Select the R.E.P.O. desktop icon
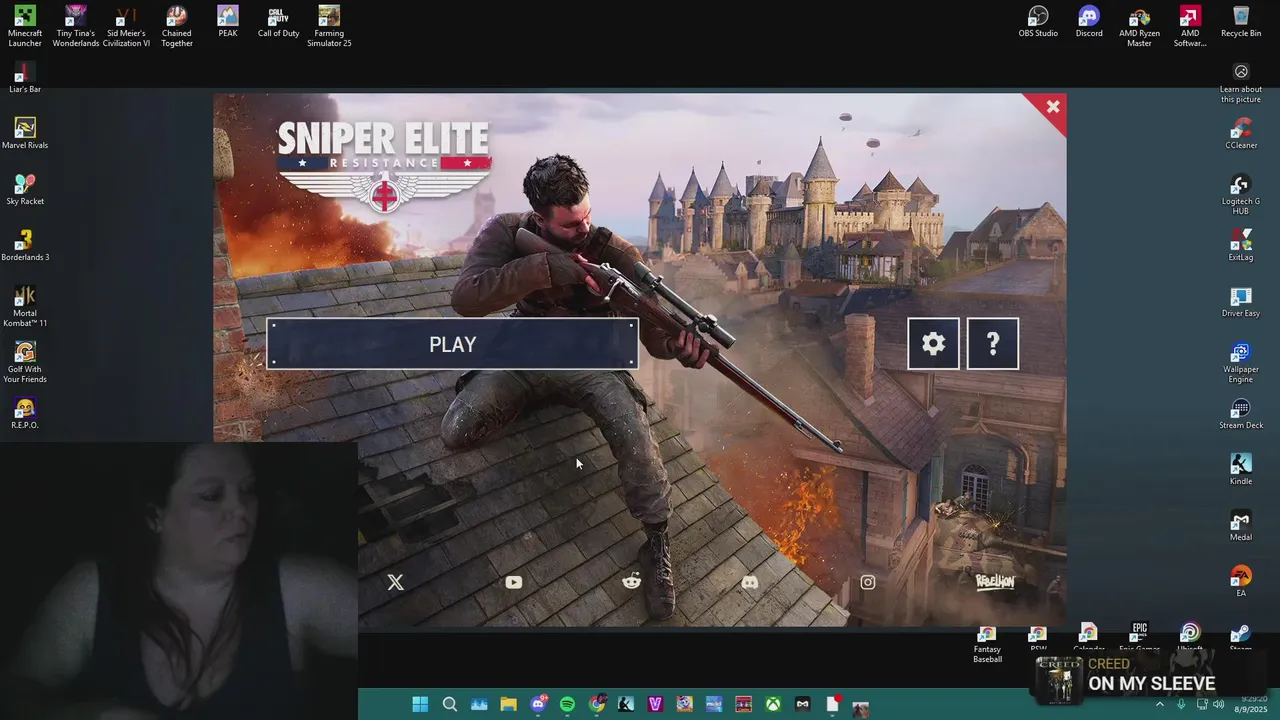 pyautogui.click(x=25, y=414)
